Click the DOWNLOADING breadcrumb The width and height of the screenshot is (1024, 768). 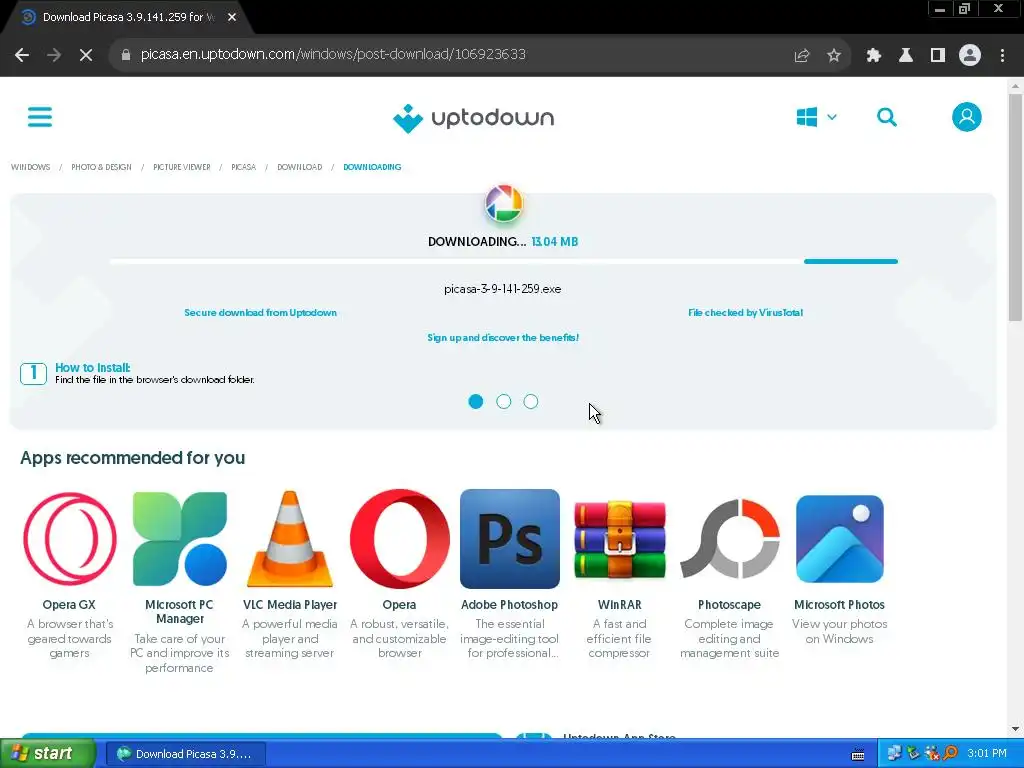pyautogui.click(x=372, y=167)
